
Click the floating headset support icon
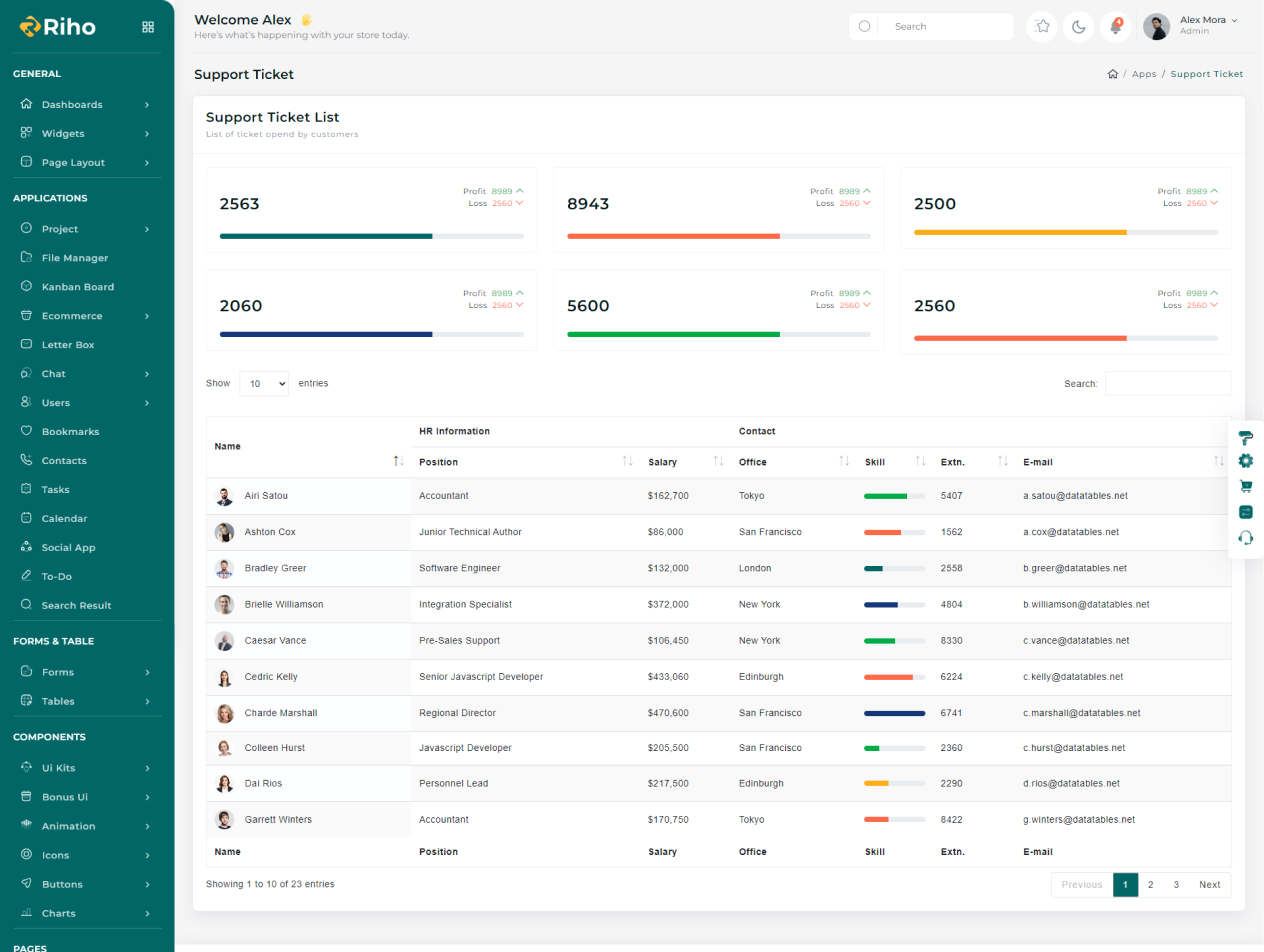pyautogui.click(x=1245, y=538)
